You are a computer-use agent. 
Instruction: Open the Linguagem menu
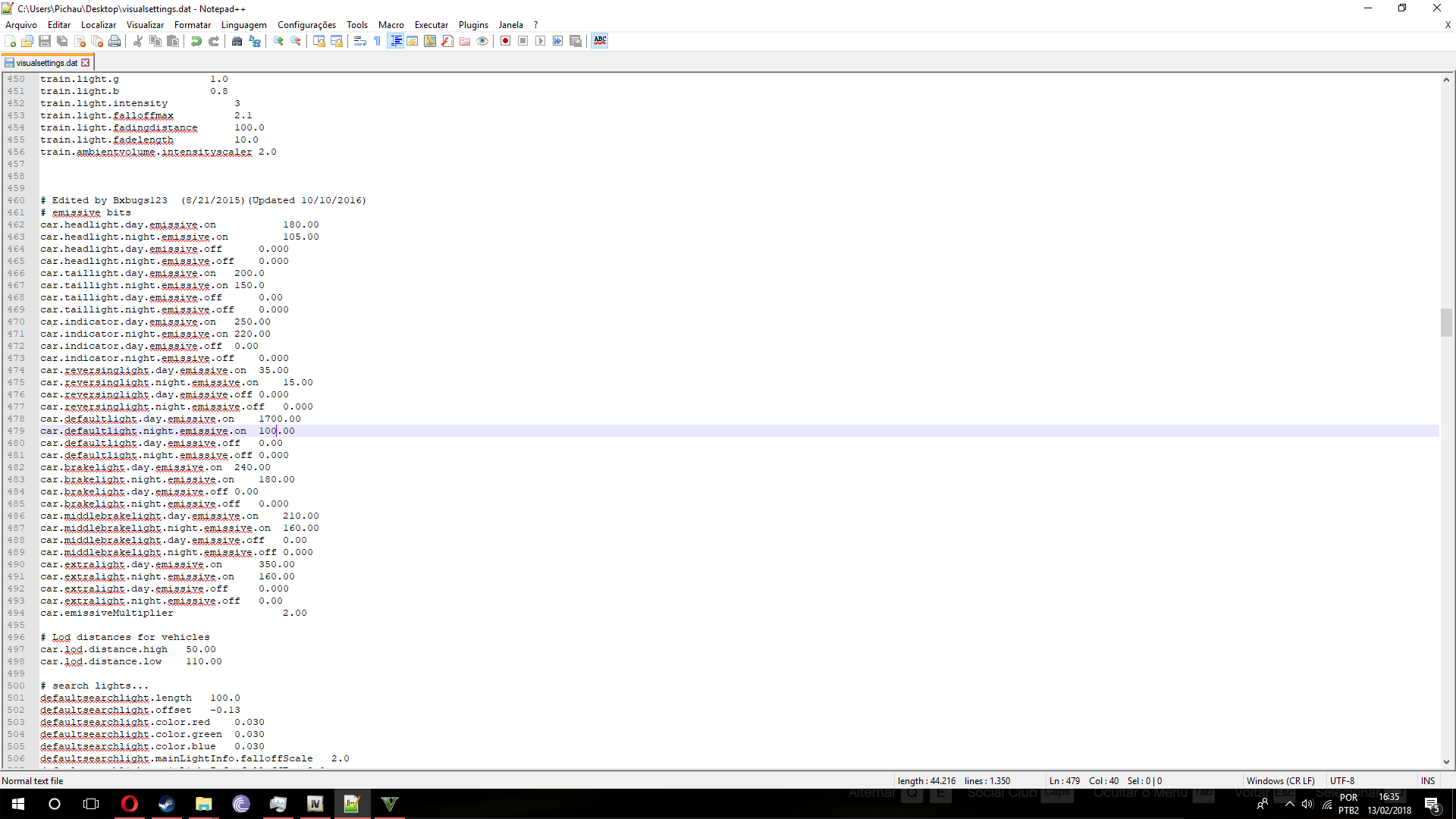243,25
